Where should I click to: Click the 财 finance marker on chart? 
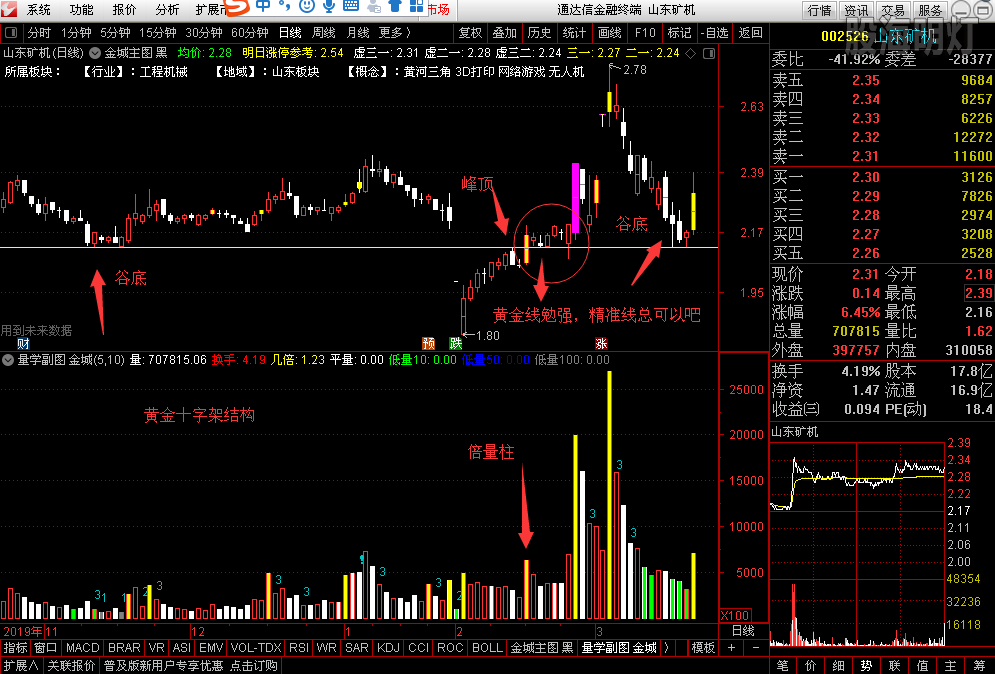23,343
